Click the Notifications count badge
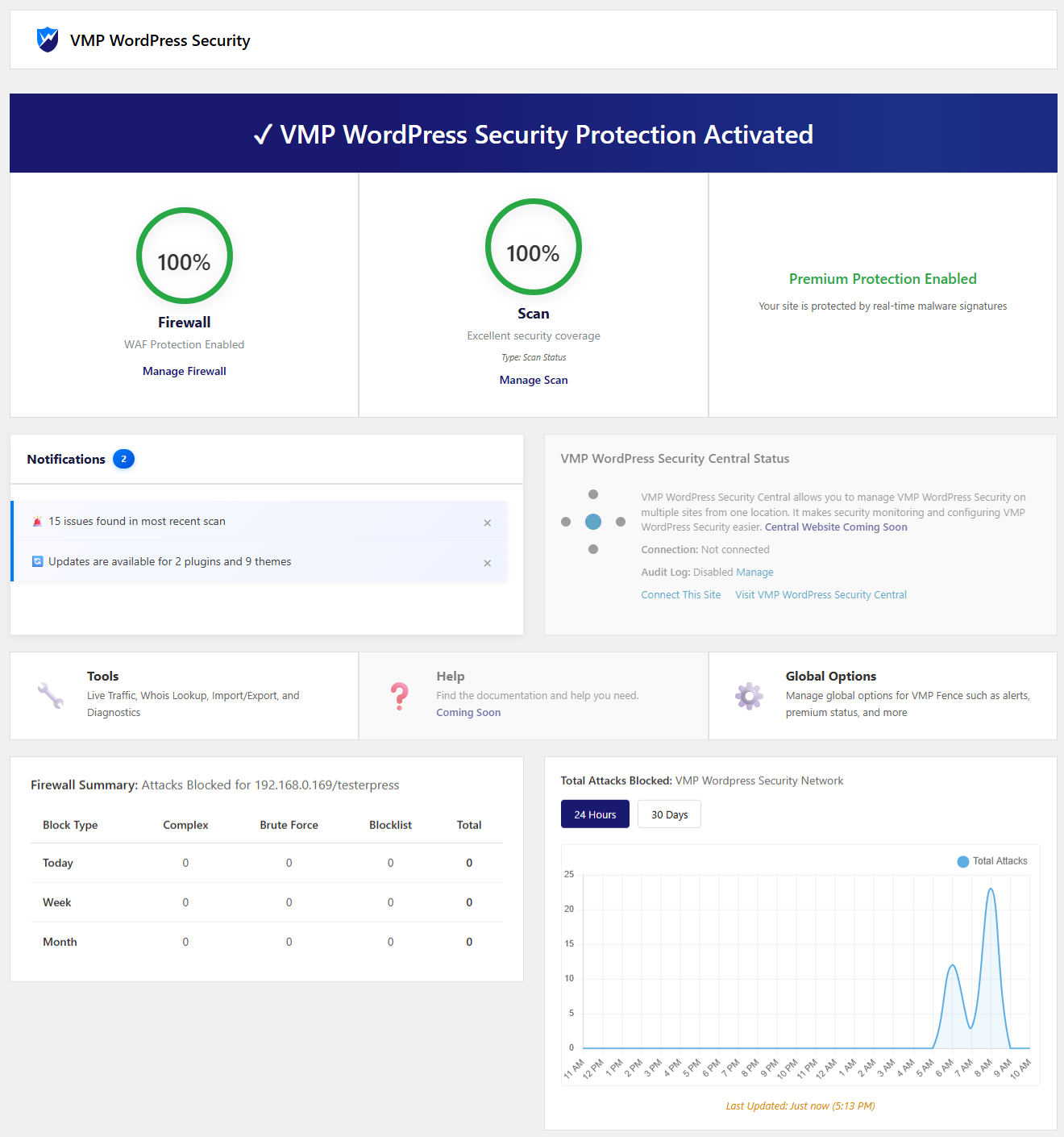Image resolution: width=1064 pixels, height=1137 pixels. pyautogui.click(x=123, y=459)
